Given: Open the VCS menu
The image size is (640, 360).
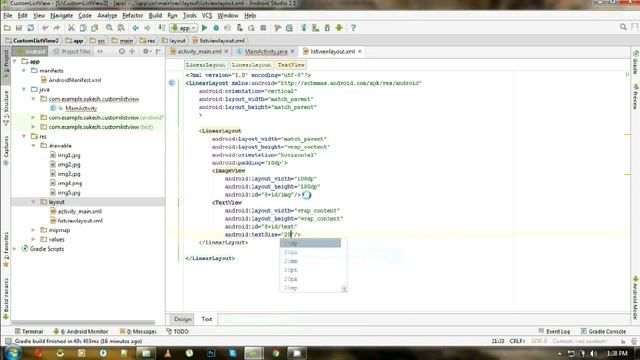Looking at the screenshot, I should click(207, 16).
